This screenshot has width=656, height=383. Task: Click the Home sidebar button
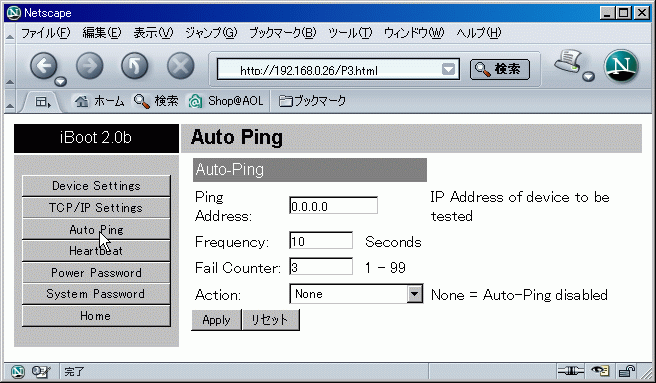96,316
